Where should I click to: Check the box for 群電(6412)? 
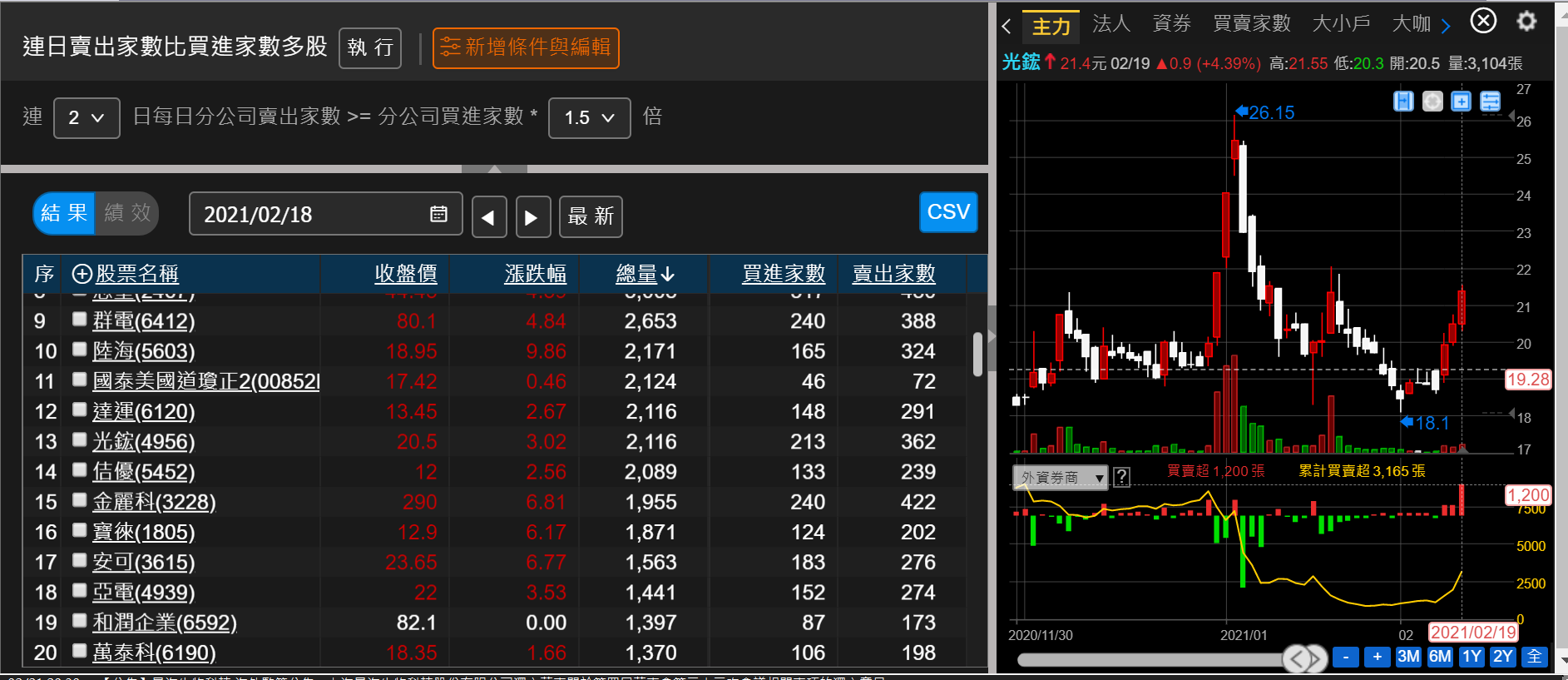point(80,319)
